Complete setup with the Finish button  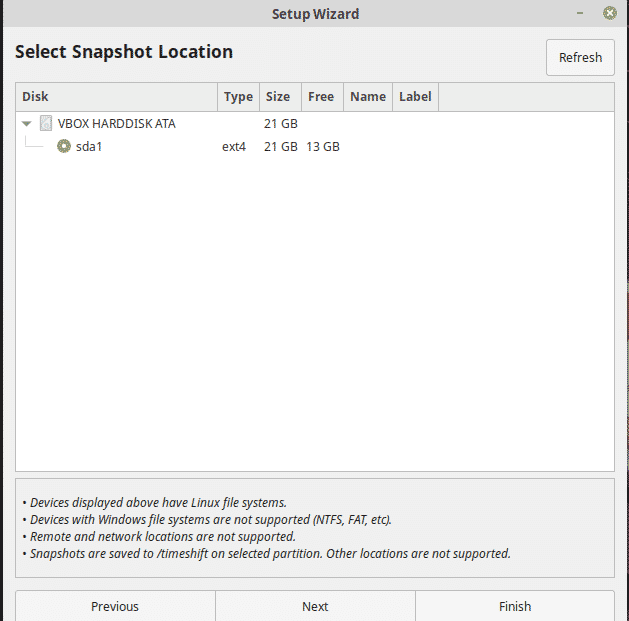(515, 606)
